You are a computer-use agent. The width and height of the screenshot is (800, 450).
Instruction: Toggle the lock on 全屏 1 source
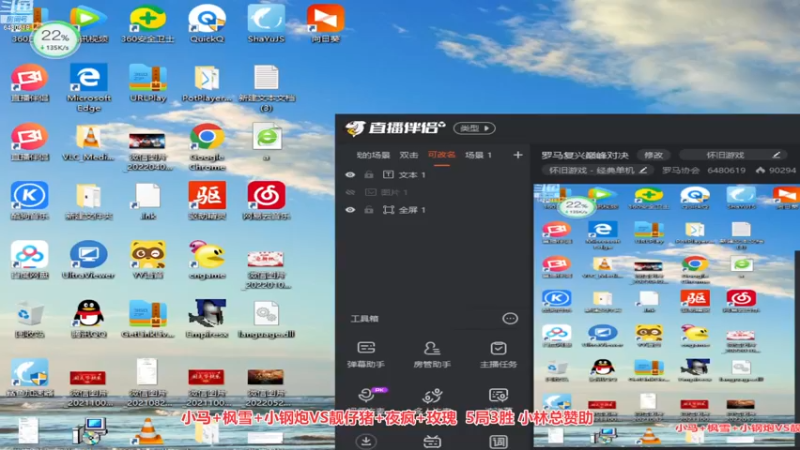pos(369,210)
